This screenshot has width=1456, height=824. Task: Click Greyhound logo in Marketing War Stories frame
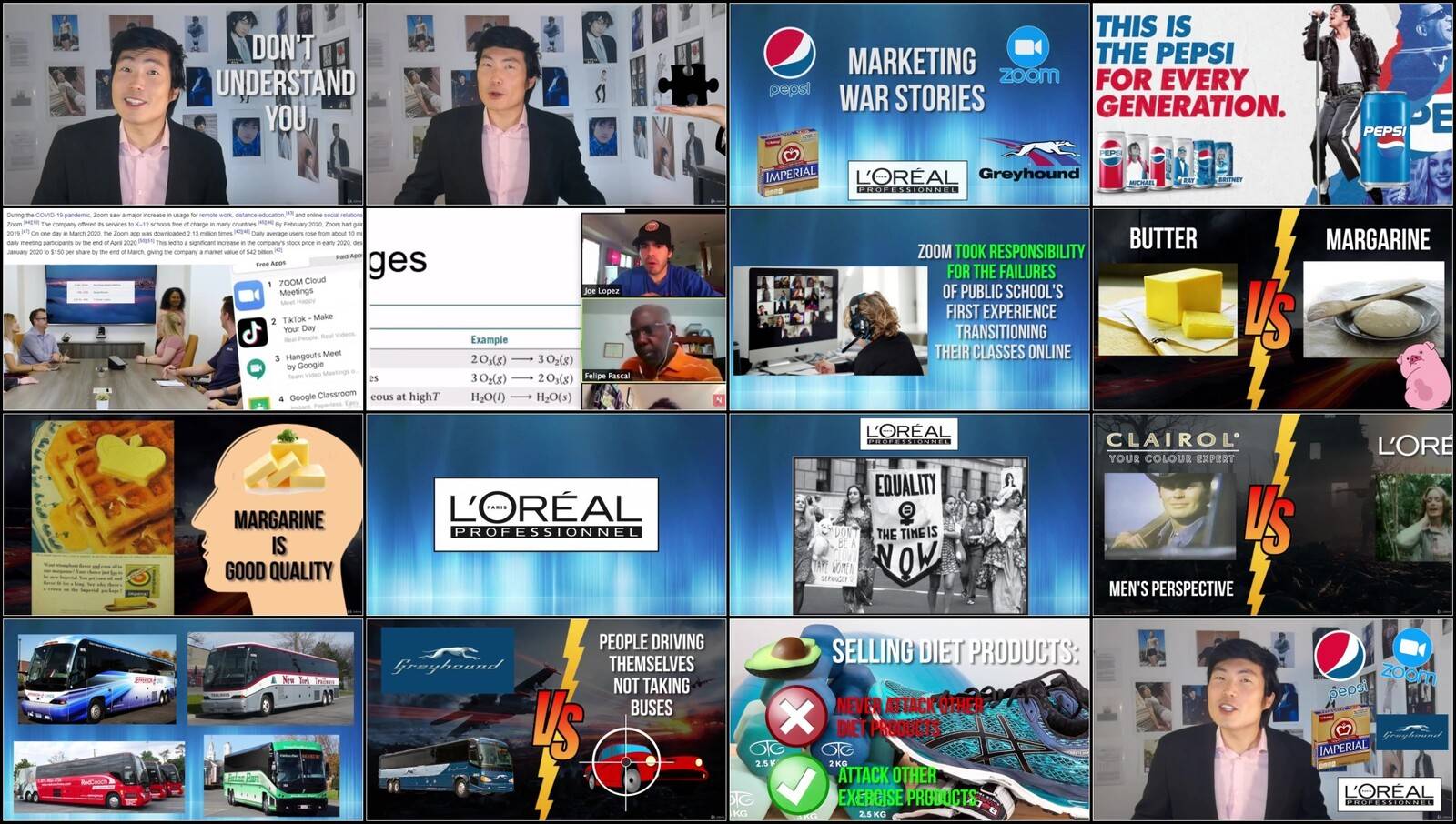[x=1029, y=160]
